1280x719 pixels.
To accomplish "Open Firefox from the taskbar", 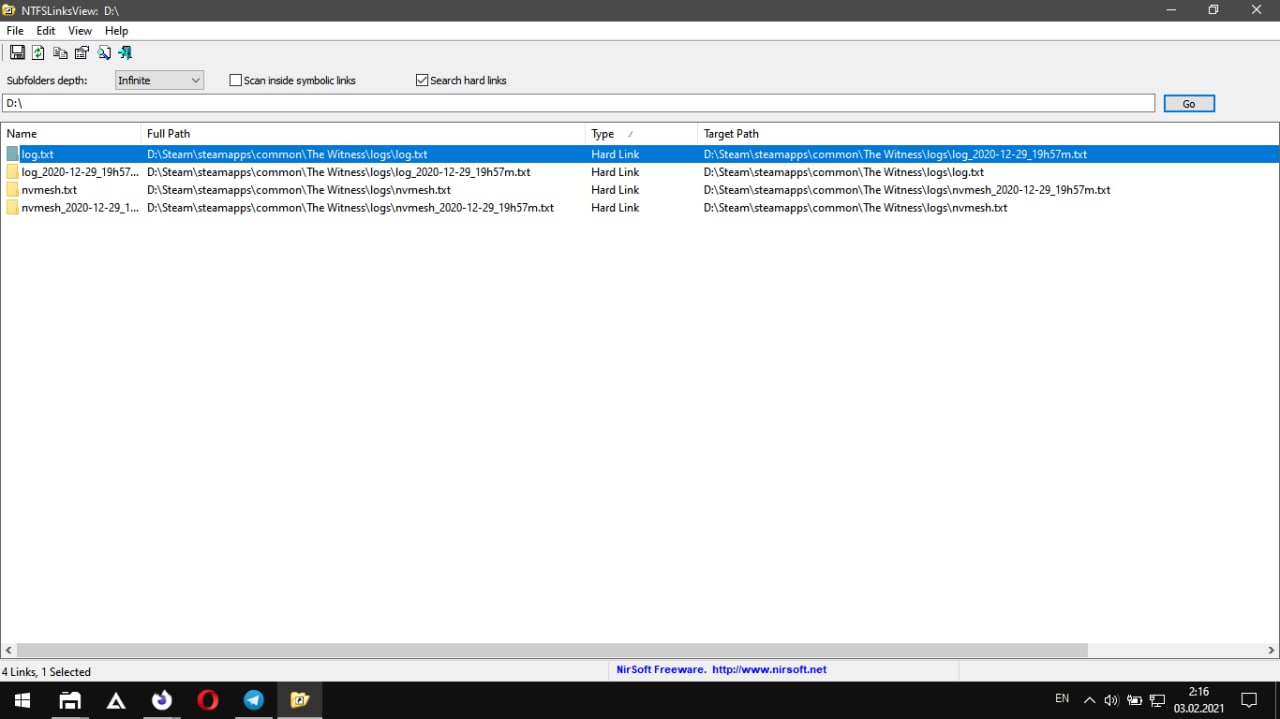I will coord(162,700).
